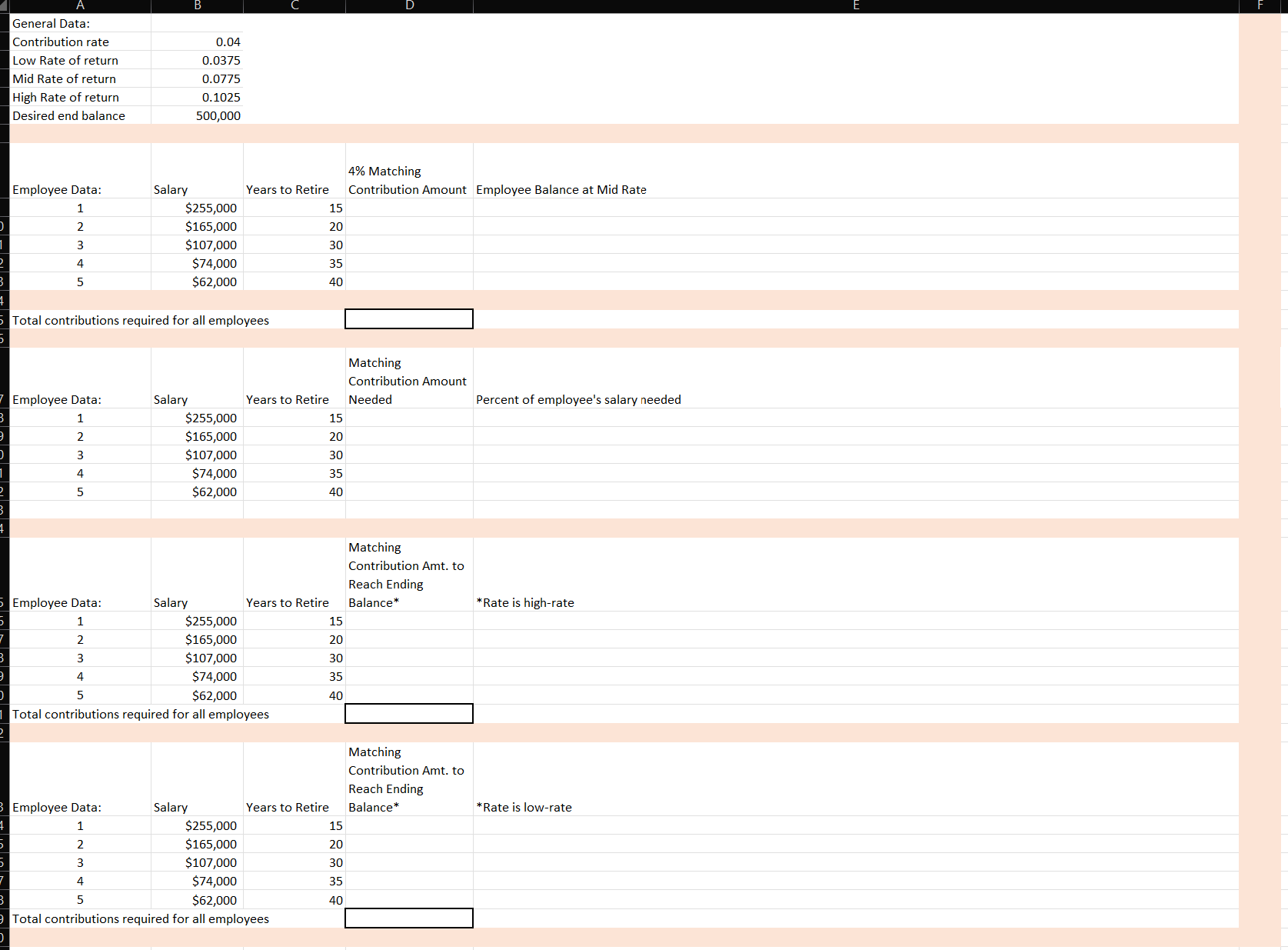The height and width of the screenshot is (950, 1288).
Task: Click the $255,000 salary in the 4% Matching table
Action: tap(197, 208)
